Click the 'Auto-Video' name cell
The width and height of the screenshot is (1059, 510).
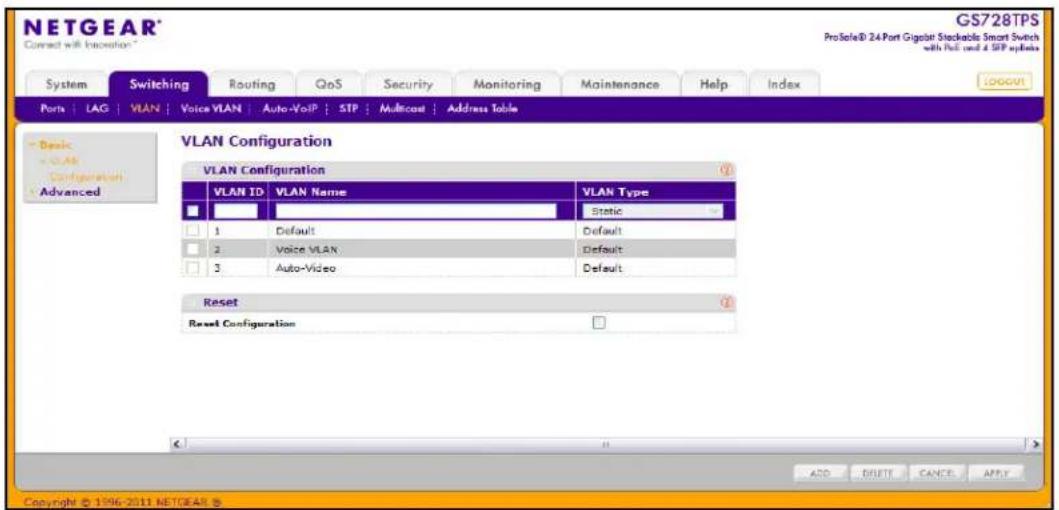421,268
